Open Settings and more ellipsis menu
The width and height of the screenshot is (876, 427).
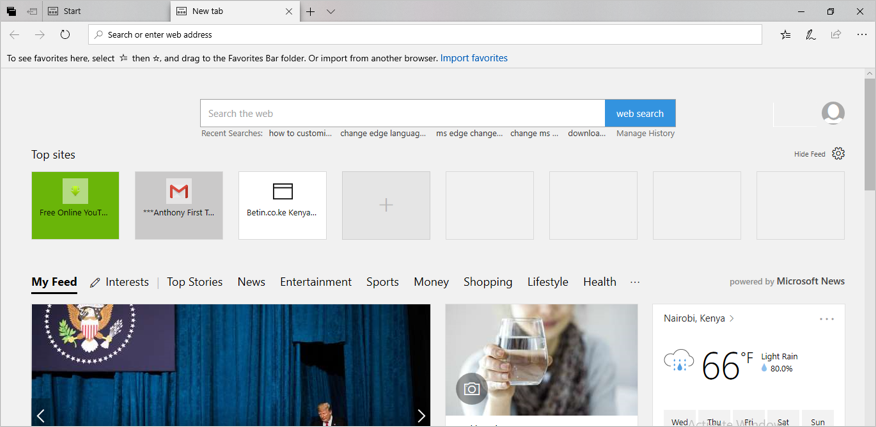click(x=861, y=34)
